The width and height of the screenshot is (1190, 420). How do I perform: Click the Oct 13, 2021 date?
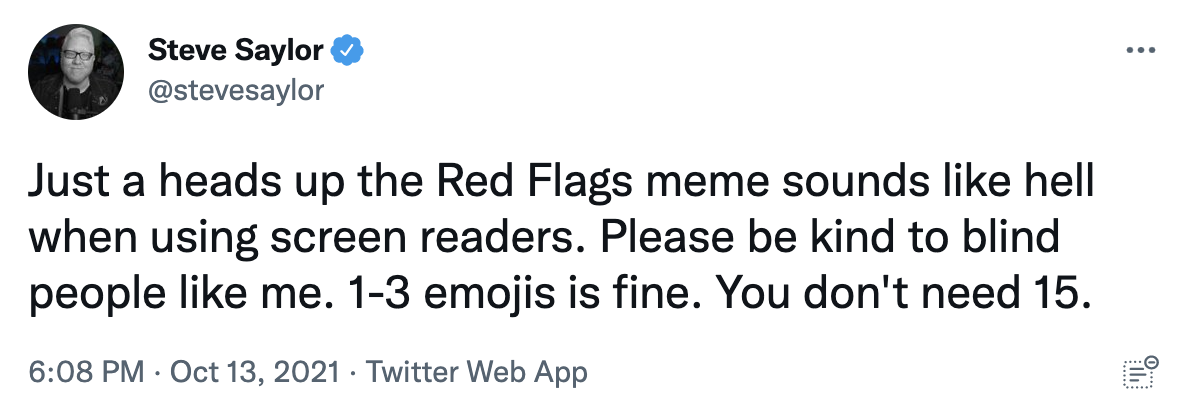click(254, 372)
